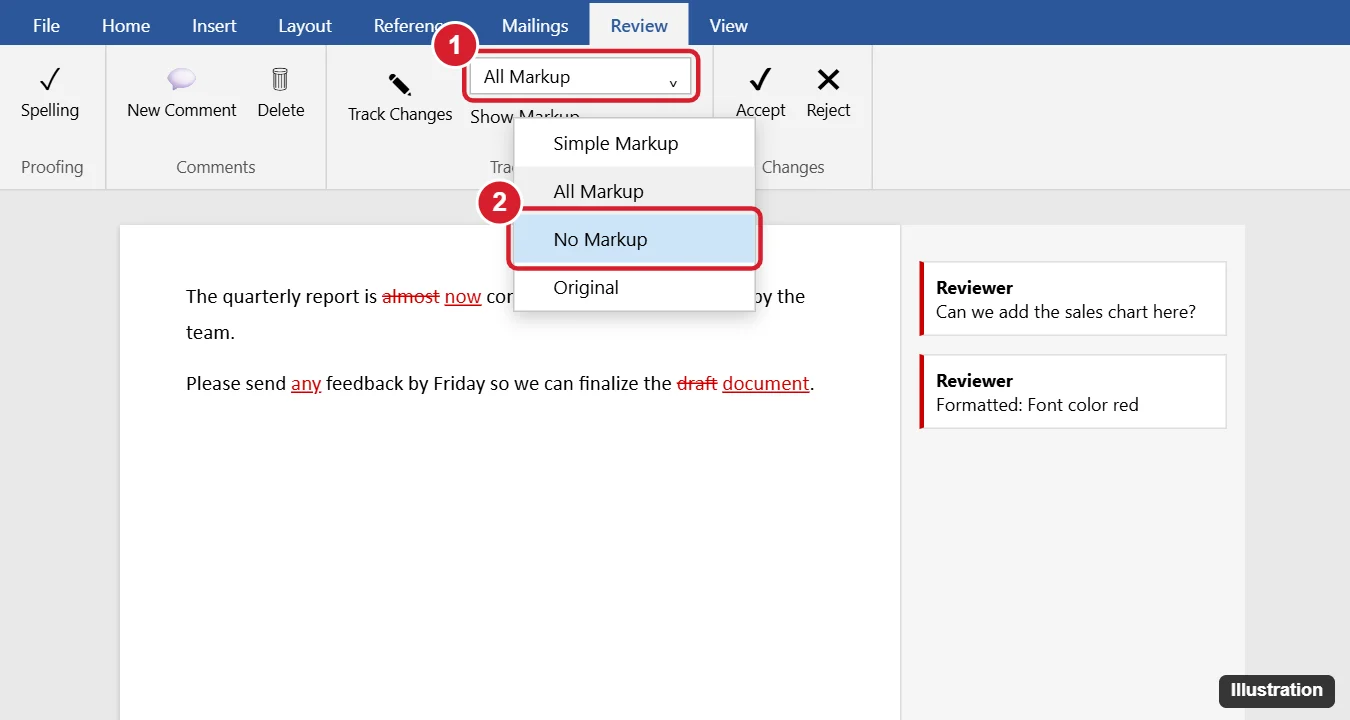
Task: Open the File tab
Action: (x=46, y=26)
